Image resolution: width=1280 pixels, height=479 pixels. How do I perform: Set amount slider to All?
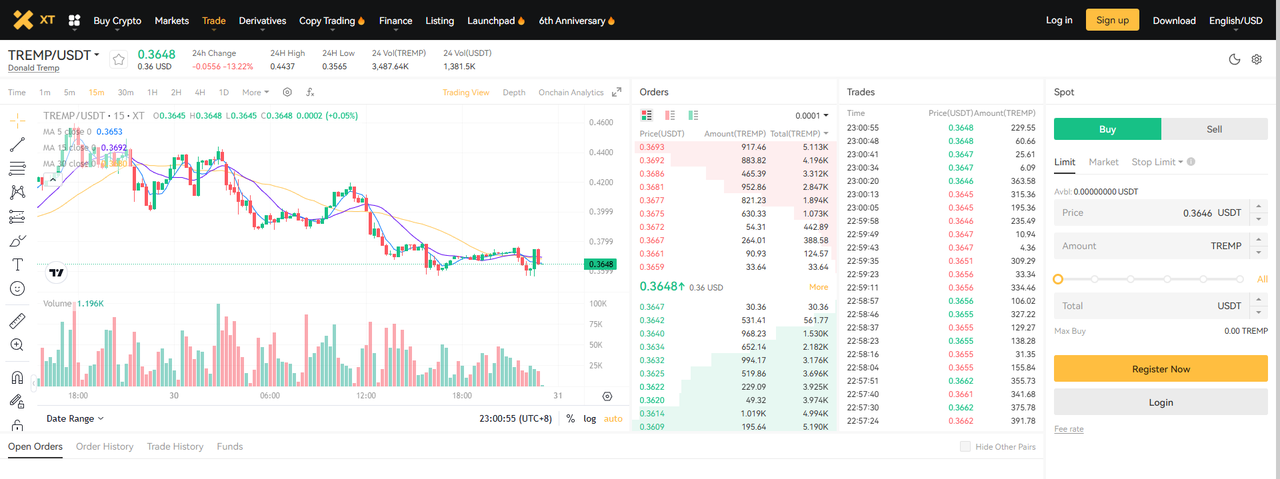pyautogui.click(x=1262, y=279)
